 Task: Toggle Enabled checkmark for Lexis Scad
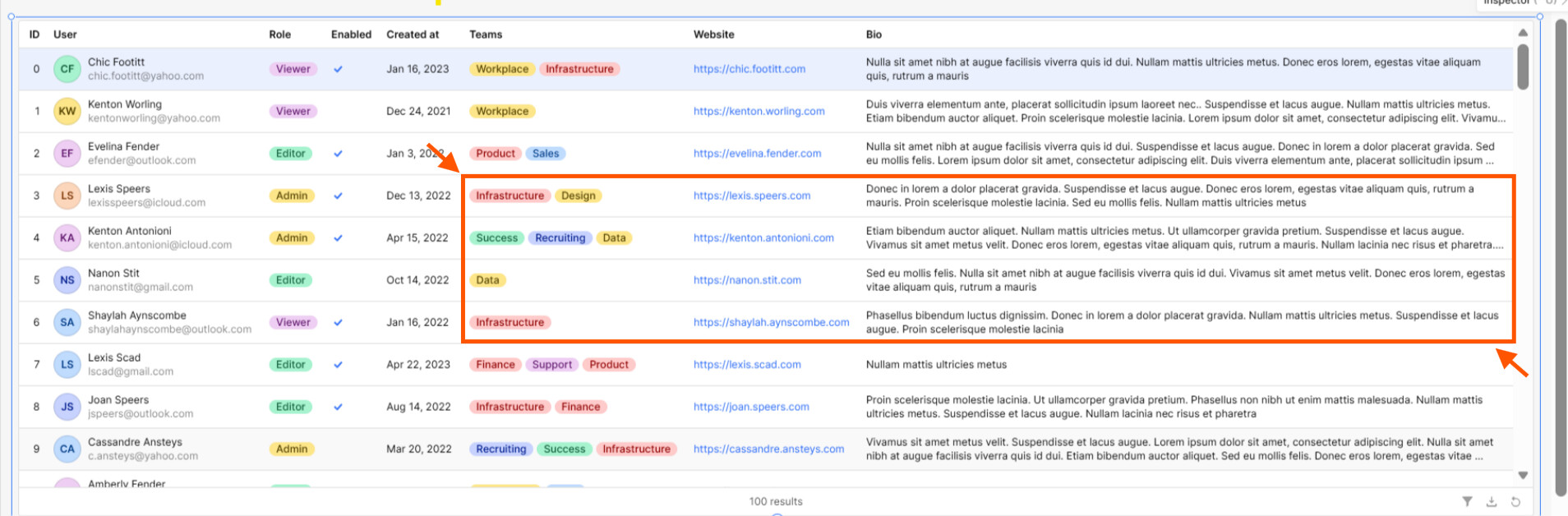(338, 365)
